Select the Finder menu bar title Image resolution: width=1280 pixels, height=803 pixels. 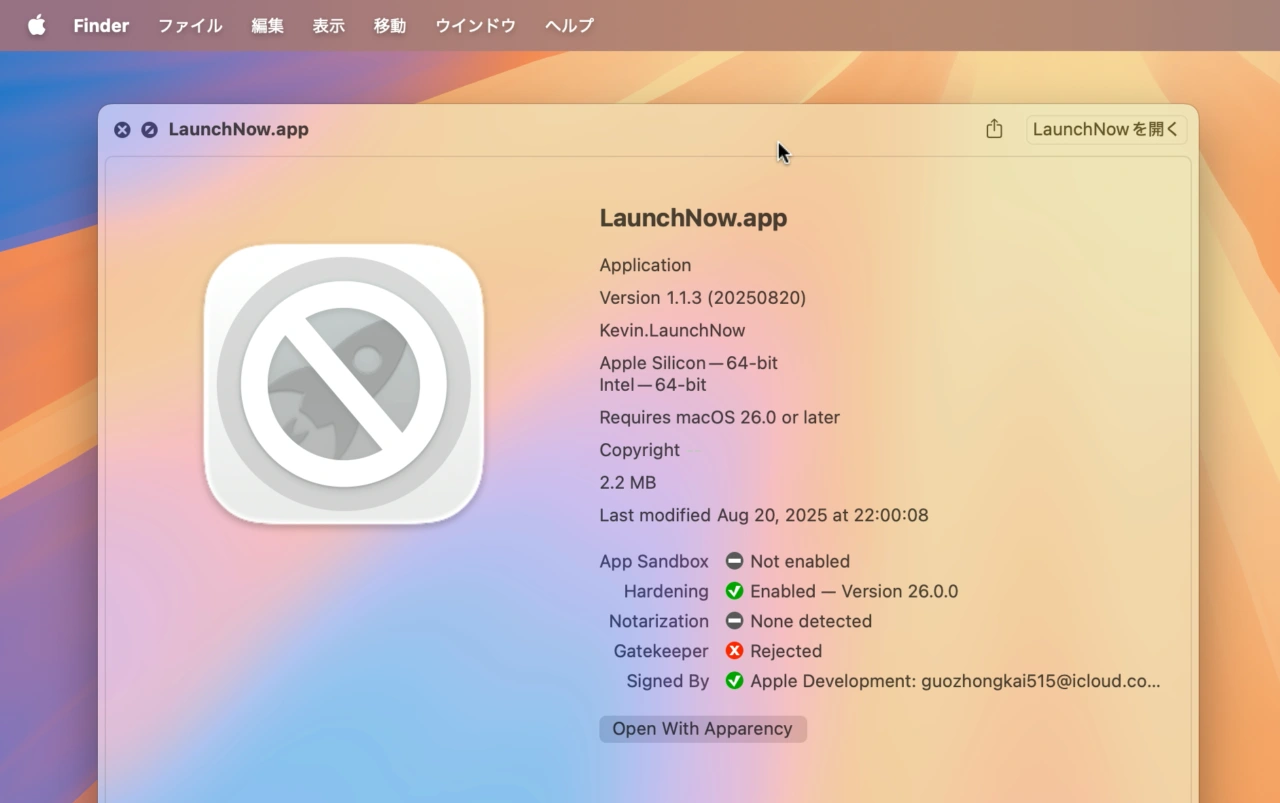(x=100, y=25)
